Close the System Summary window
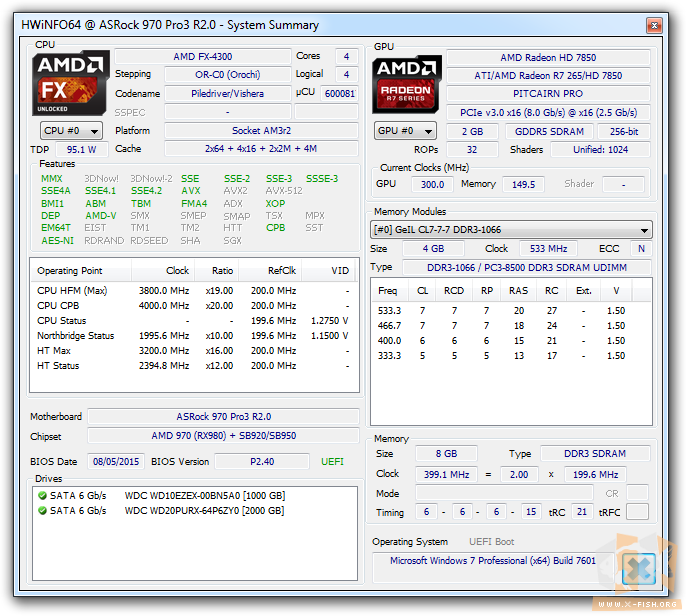The width and height of the screenshot is (687, 616). (x=654, y=25)
